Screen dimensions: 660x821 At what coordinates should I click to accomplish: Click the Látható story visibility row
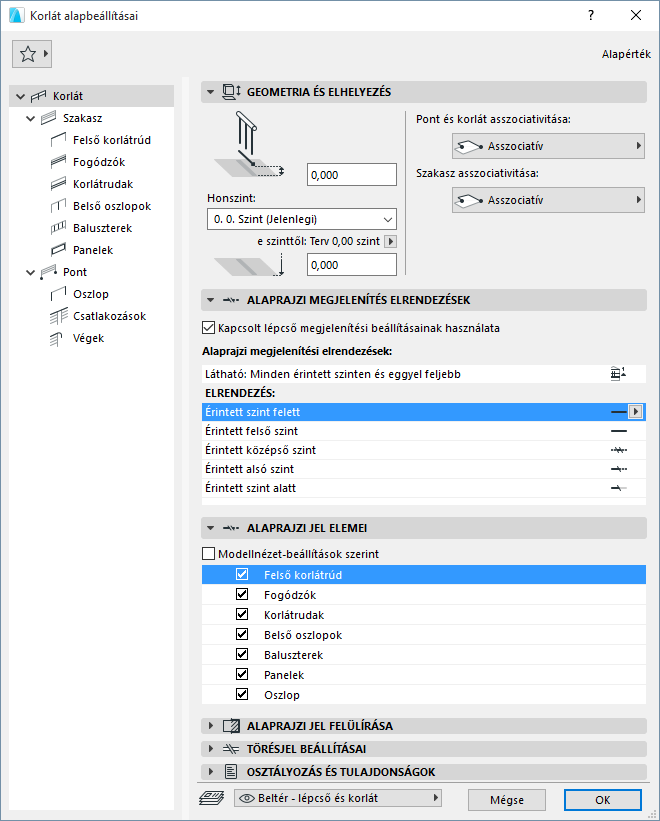point(423,374)
